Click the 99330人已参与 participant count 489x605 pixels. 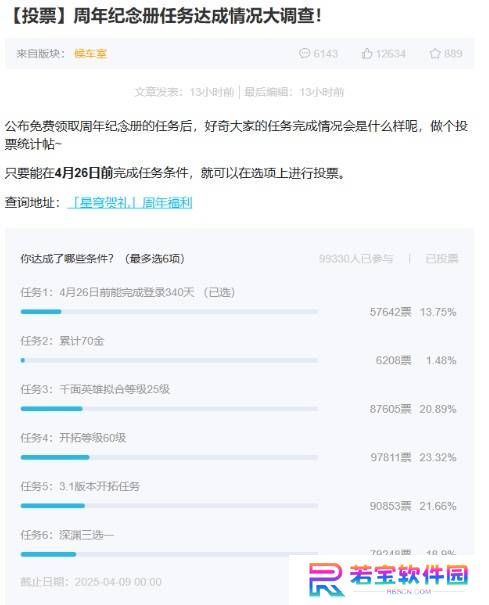[356, 259]
